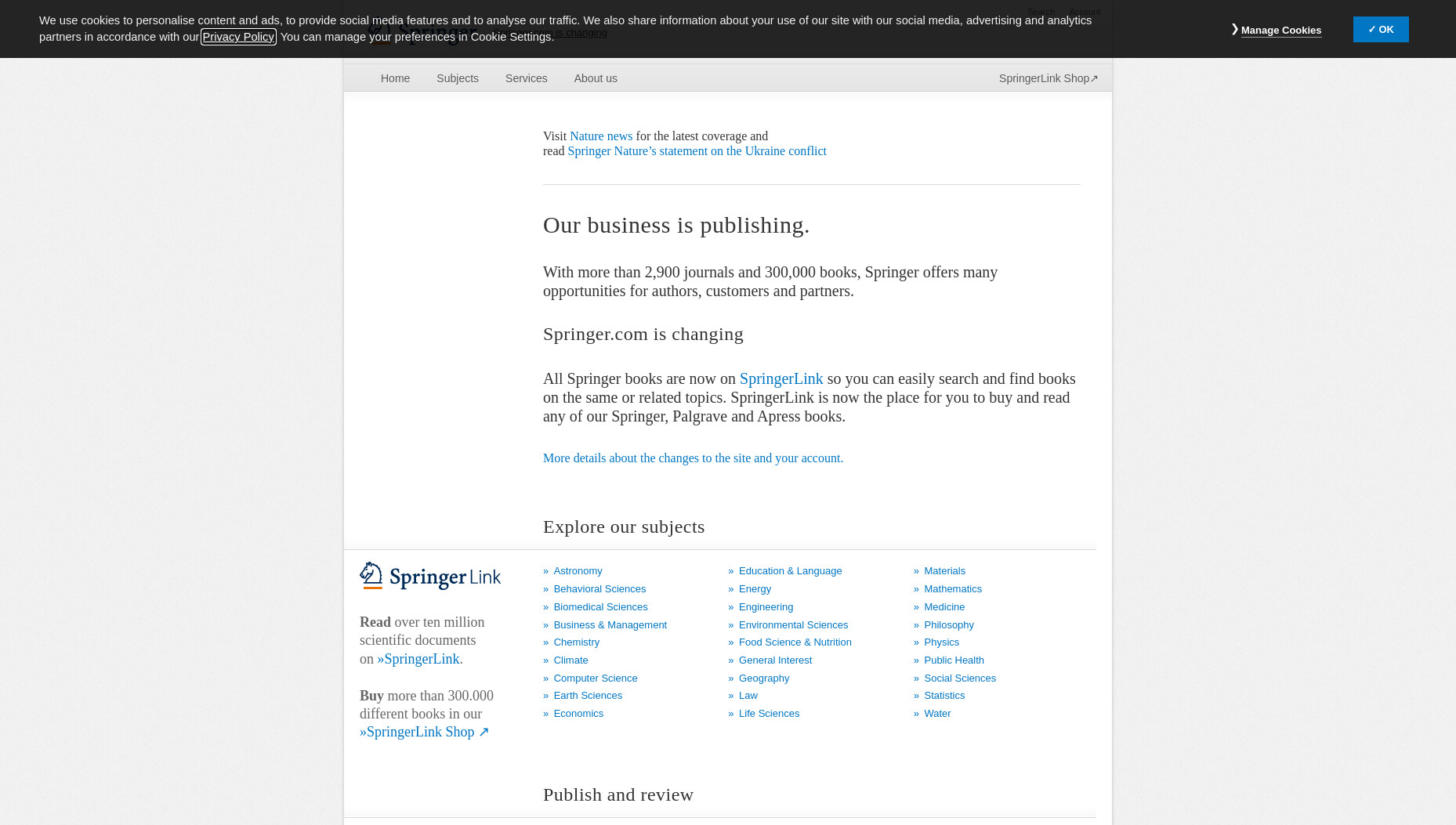Follow the SpringerLink link in the paragraph
Viewport: 1456px width, 825px height.
coord(781,379)
